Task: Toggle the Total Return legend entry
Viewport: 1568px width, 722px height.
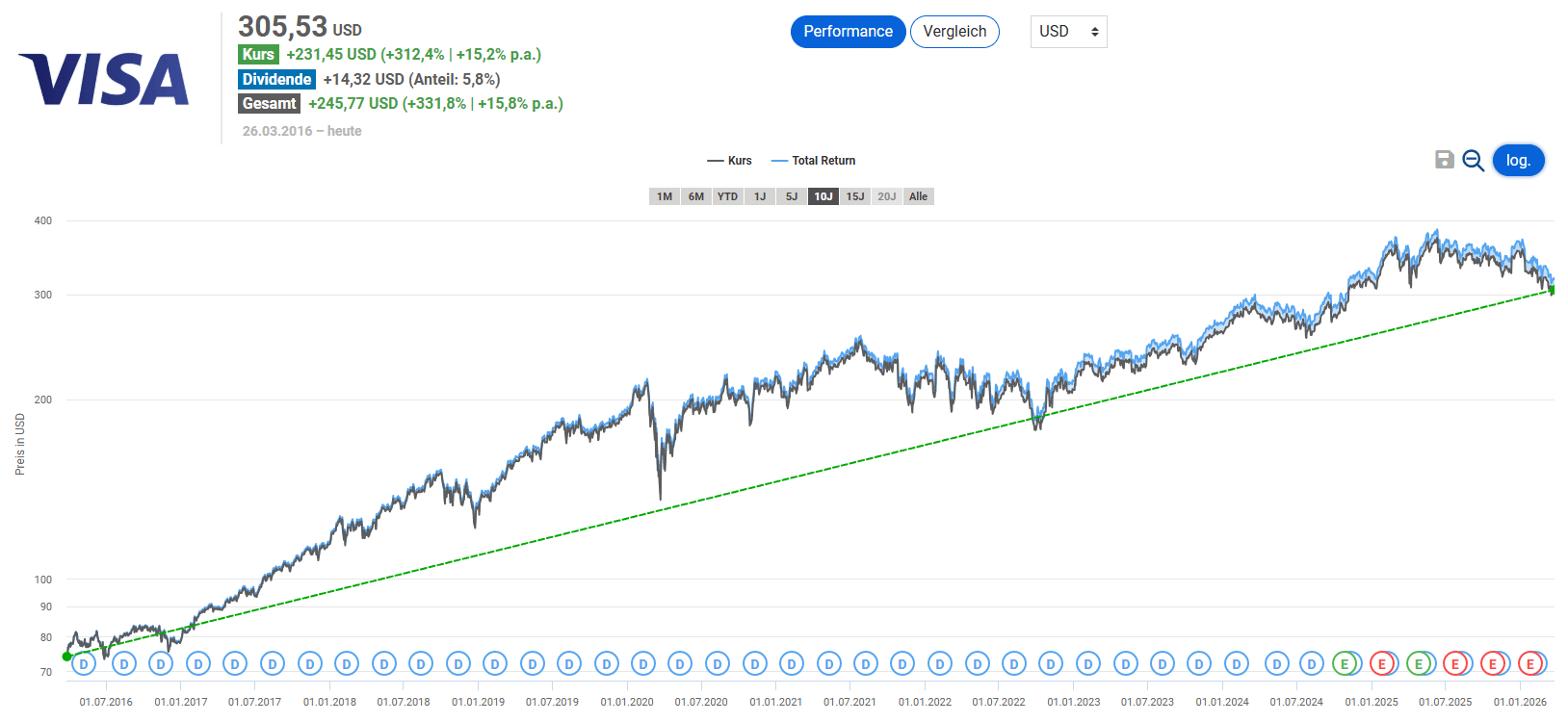Action: tap(814, 161)
